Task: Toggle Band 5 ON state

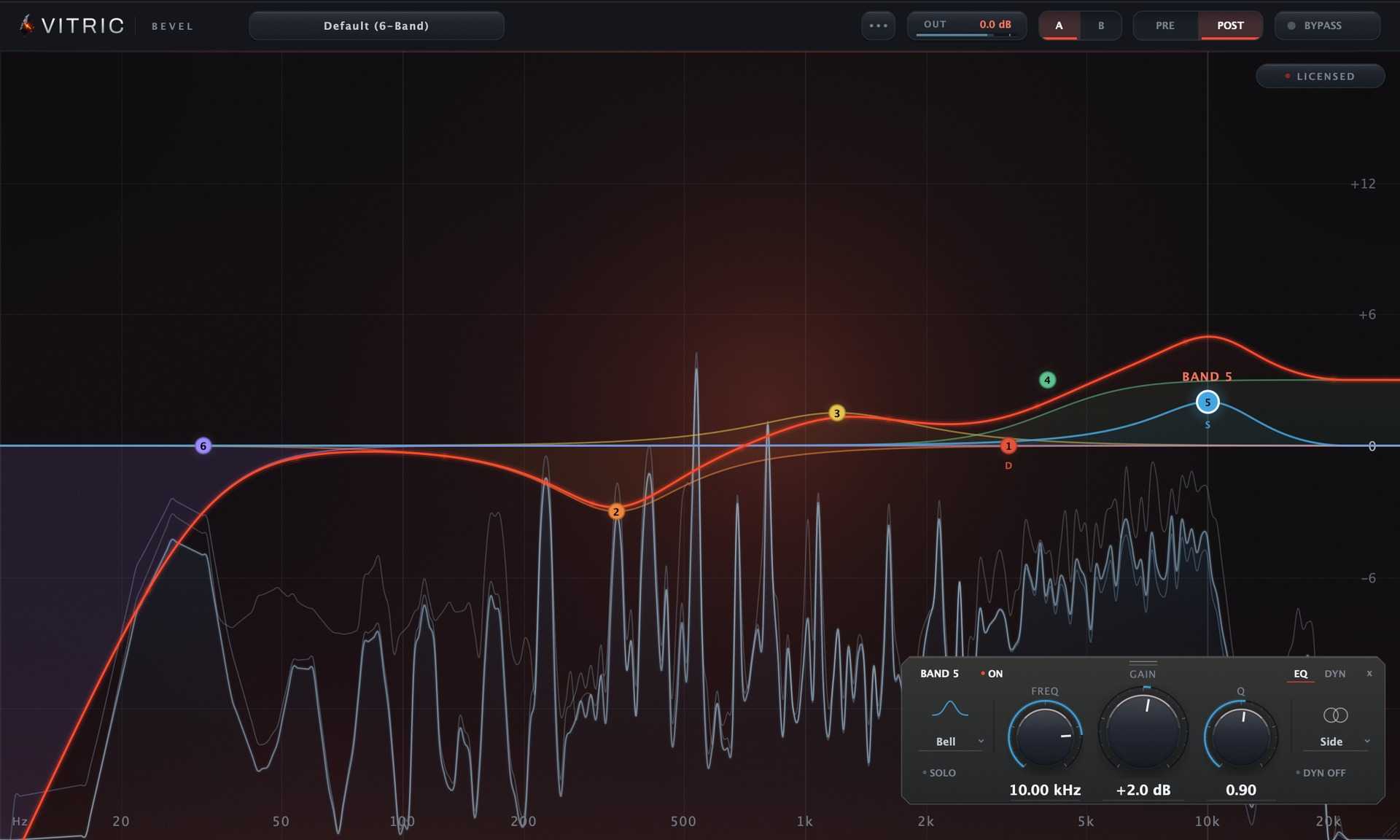Action: [992, 674]
